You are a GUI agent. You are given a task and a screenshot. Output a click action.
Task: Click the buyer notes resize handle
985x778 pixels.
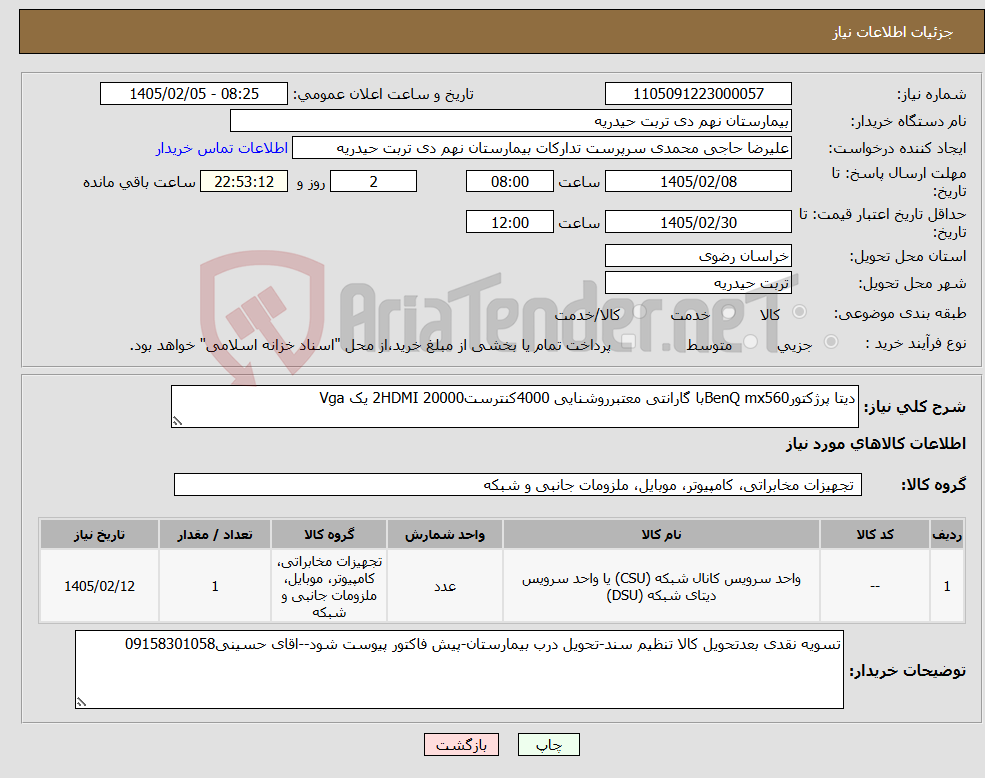pyautogui.click(x=81, y=702)
